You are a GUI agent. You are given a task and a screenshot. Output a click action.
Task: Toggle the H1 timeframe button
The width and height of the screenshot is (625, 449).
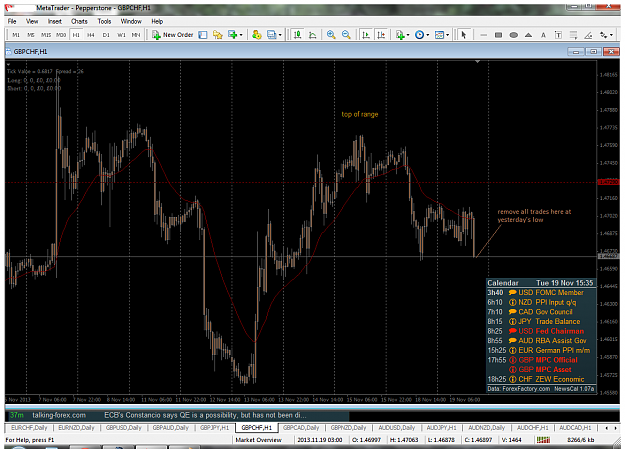[x=76, y=35]
